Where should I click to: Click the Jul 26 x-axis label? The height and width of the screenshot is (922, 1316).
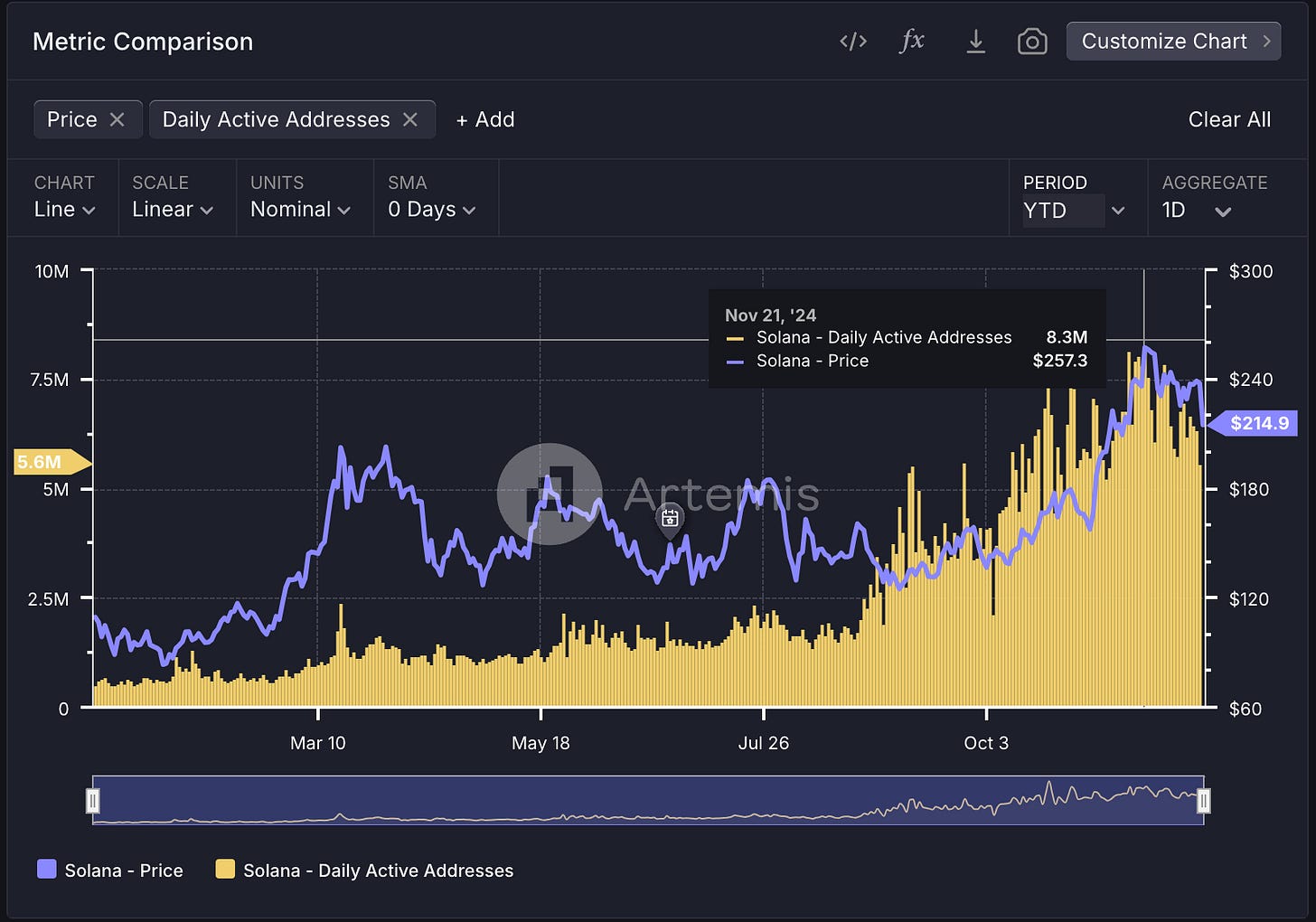point(764,743)
